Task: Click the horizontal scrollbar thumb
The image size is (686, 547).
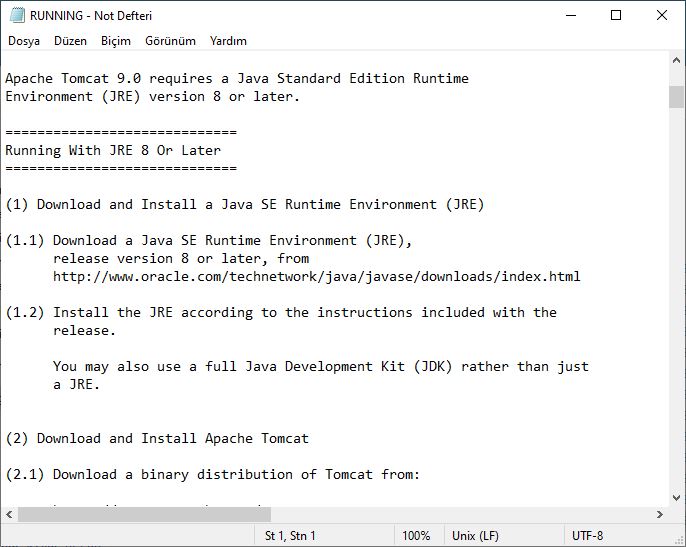Action: (x=144, y=515)
